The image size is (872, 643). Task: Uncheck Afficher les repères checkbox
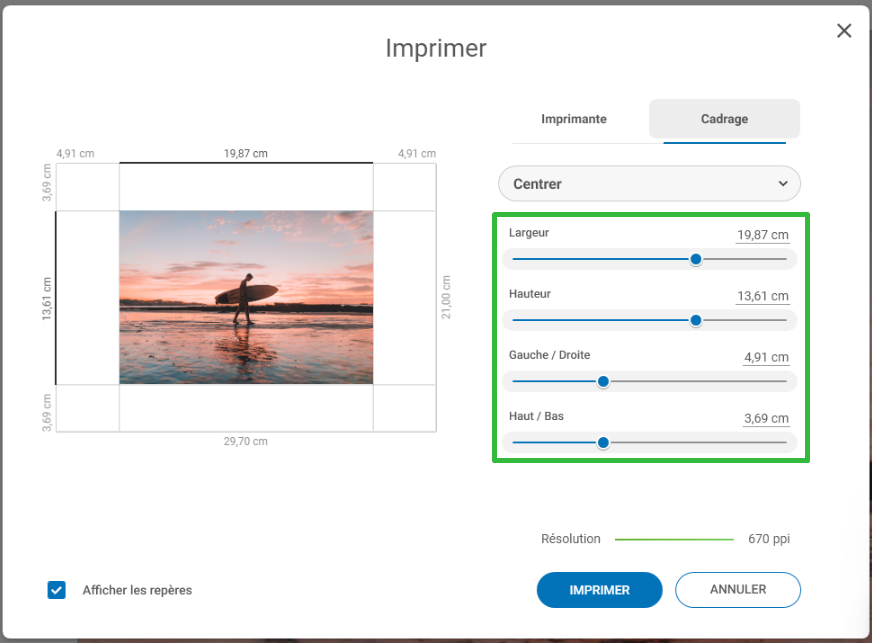tap(57, 590)
